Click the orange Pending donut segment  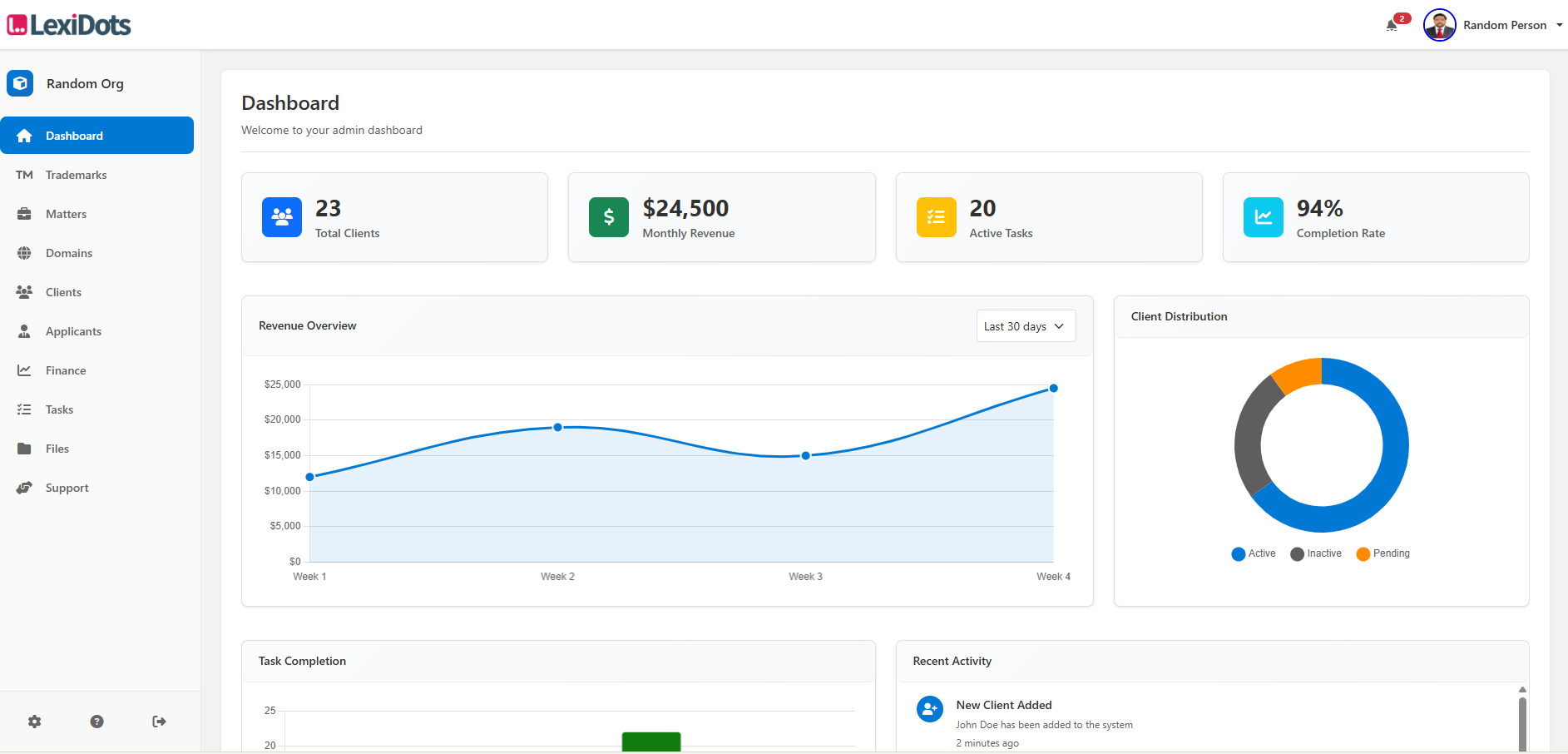click(1299, 374)
